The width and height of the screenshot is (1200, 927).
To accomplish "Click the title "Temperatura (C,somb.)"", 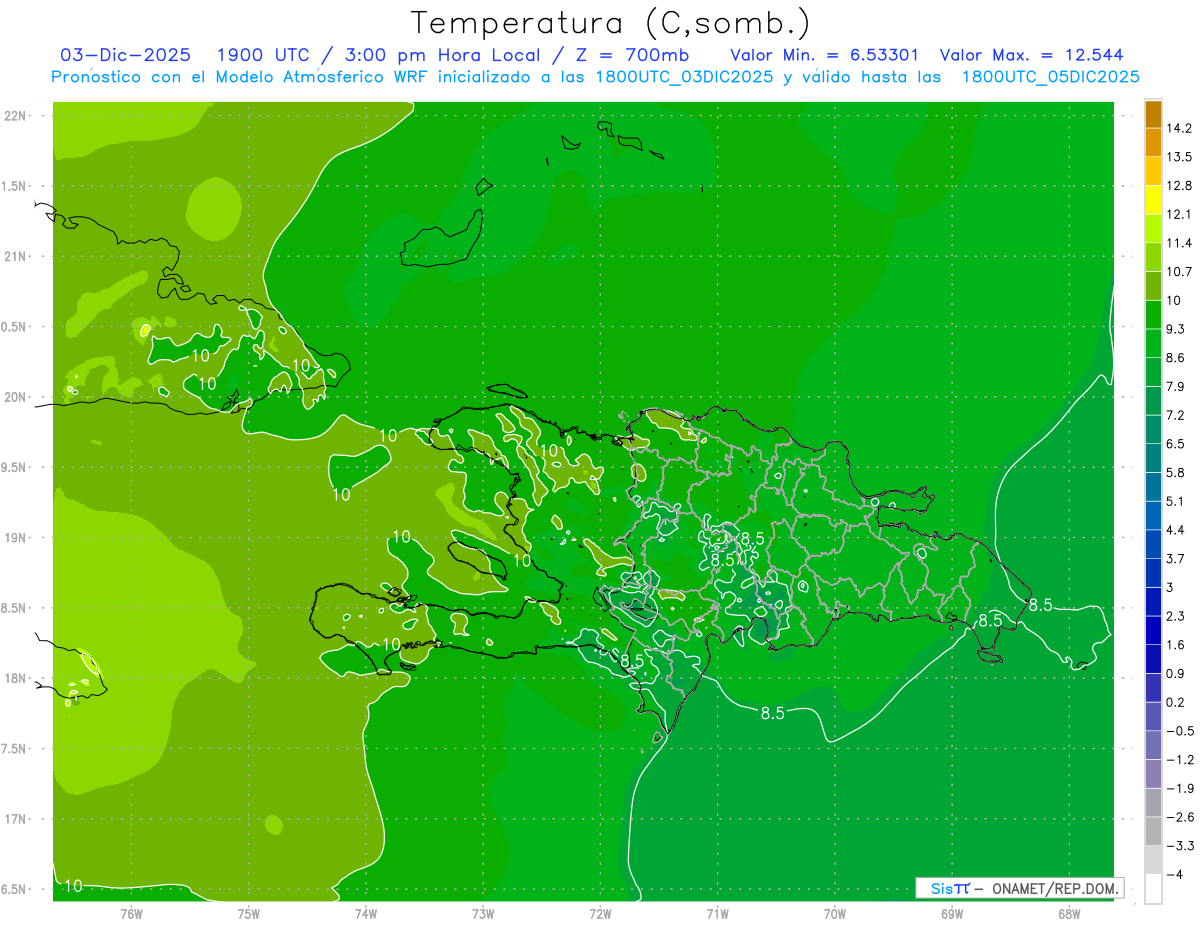I will click(609, 22).
